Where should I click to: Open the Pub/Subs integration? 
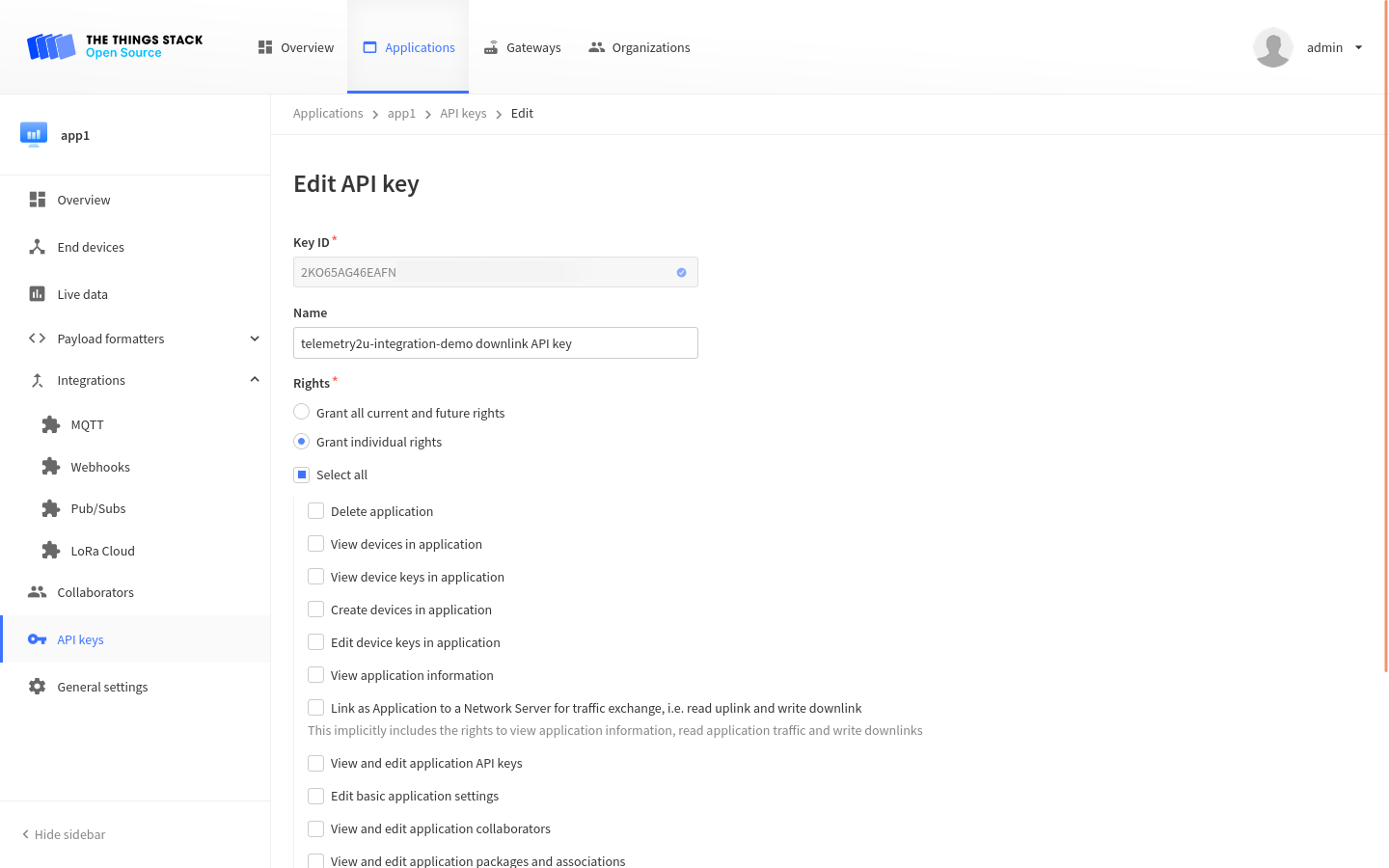coord(97,508)
